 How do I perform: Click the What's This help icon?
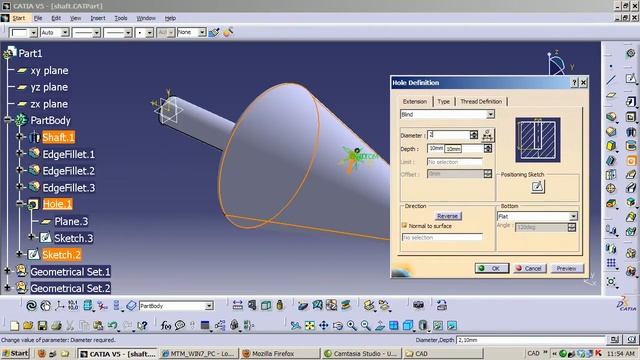tap(142, 325)
